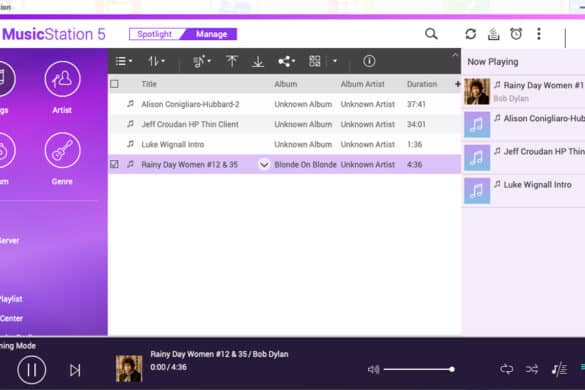Switch to the Manage tab
The image size is (585, 390).
pos(212,34)
